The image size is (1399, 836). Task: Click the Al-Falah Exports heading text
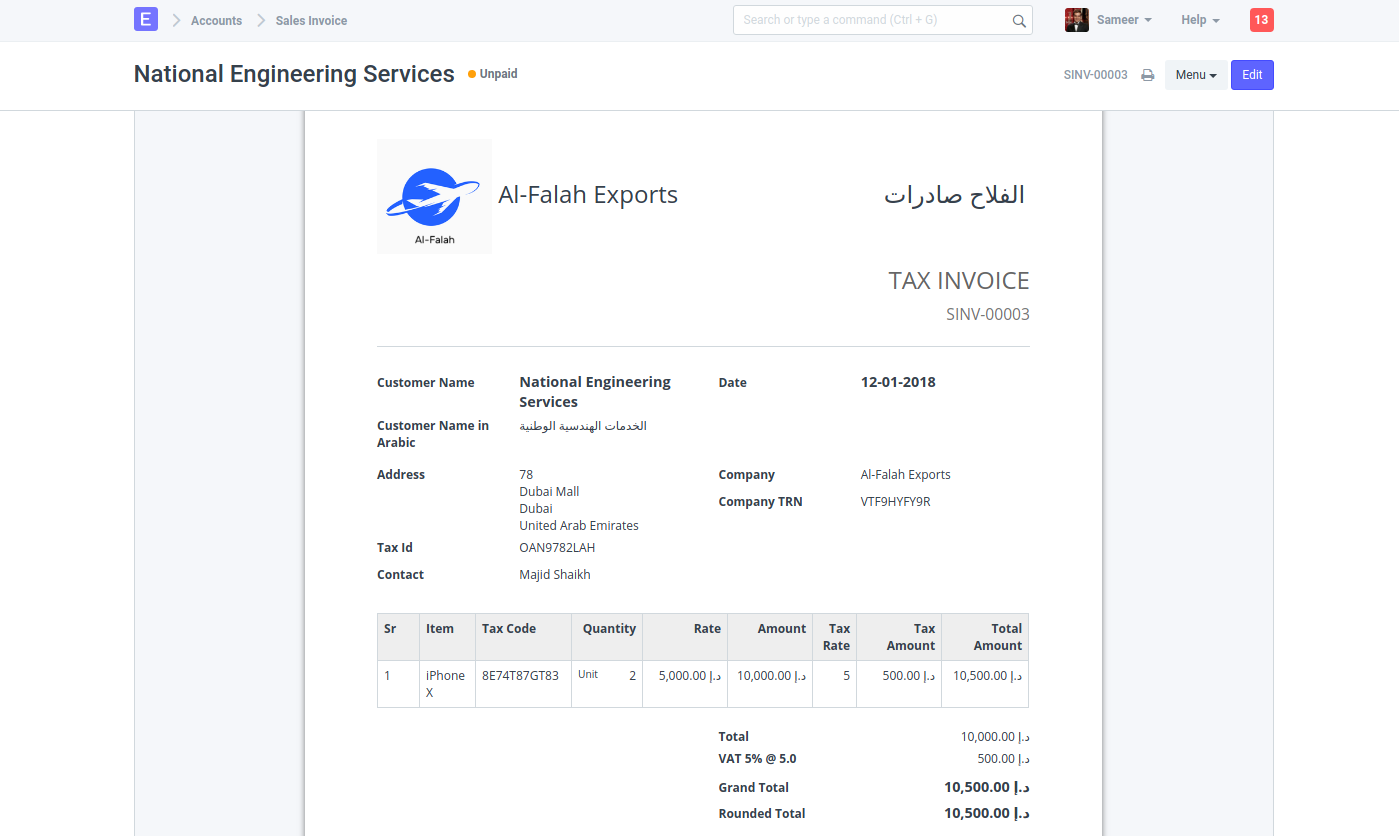[588, 195]
